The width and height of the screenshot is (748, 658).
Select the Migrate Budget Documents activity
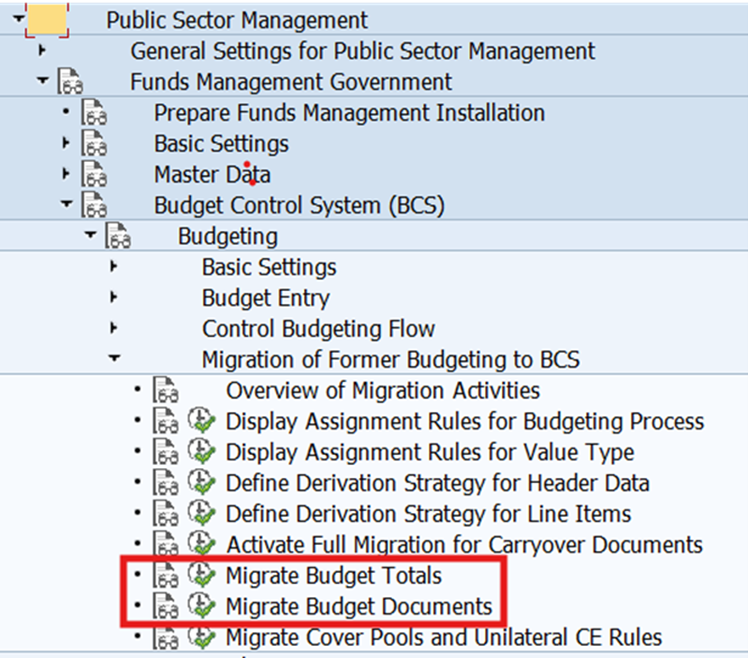[359, 607]
